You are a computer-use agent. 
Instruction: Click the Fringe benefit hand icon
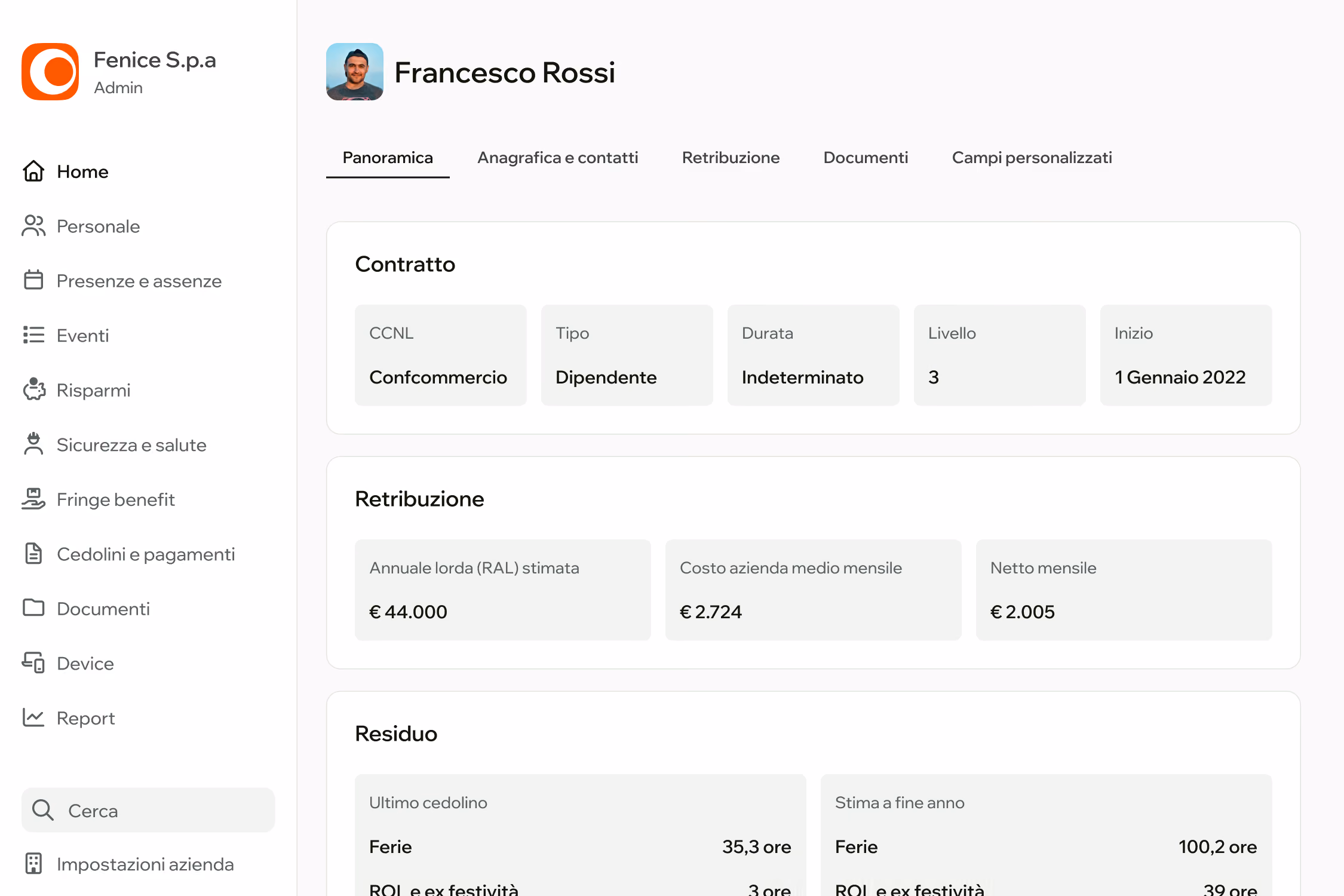click(33, 499)
